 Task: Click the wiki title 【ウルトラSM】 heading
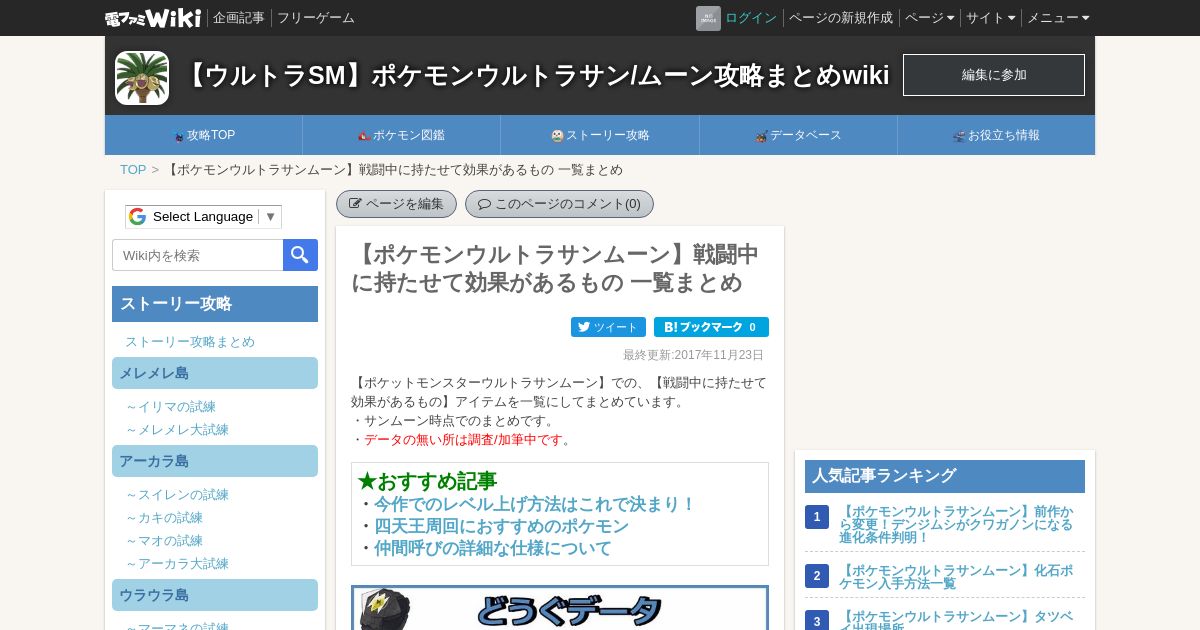[535, 75]
